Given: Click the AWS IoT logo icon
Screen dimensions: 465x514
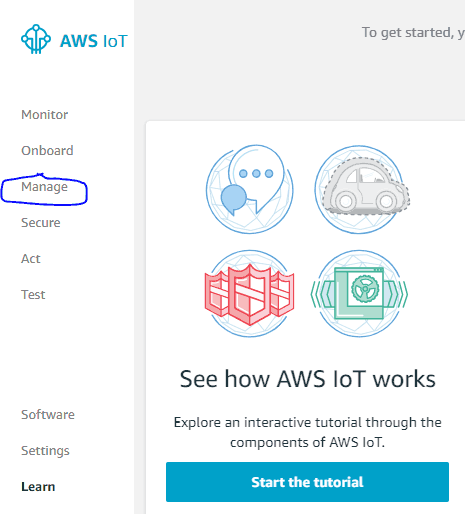Looking at the screenshot, I should click(36, 39).
